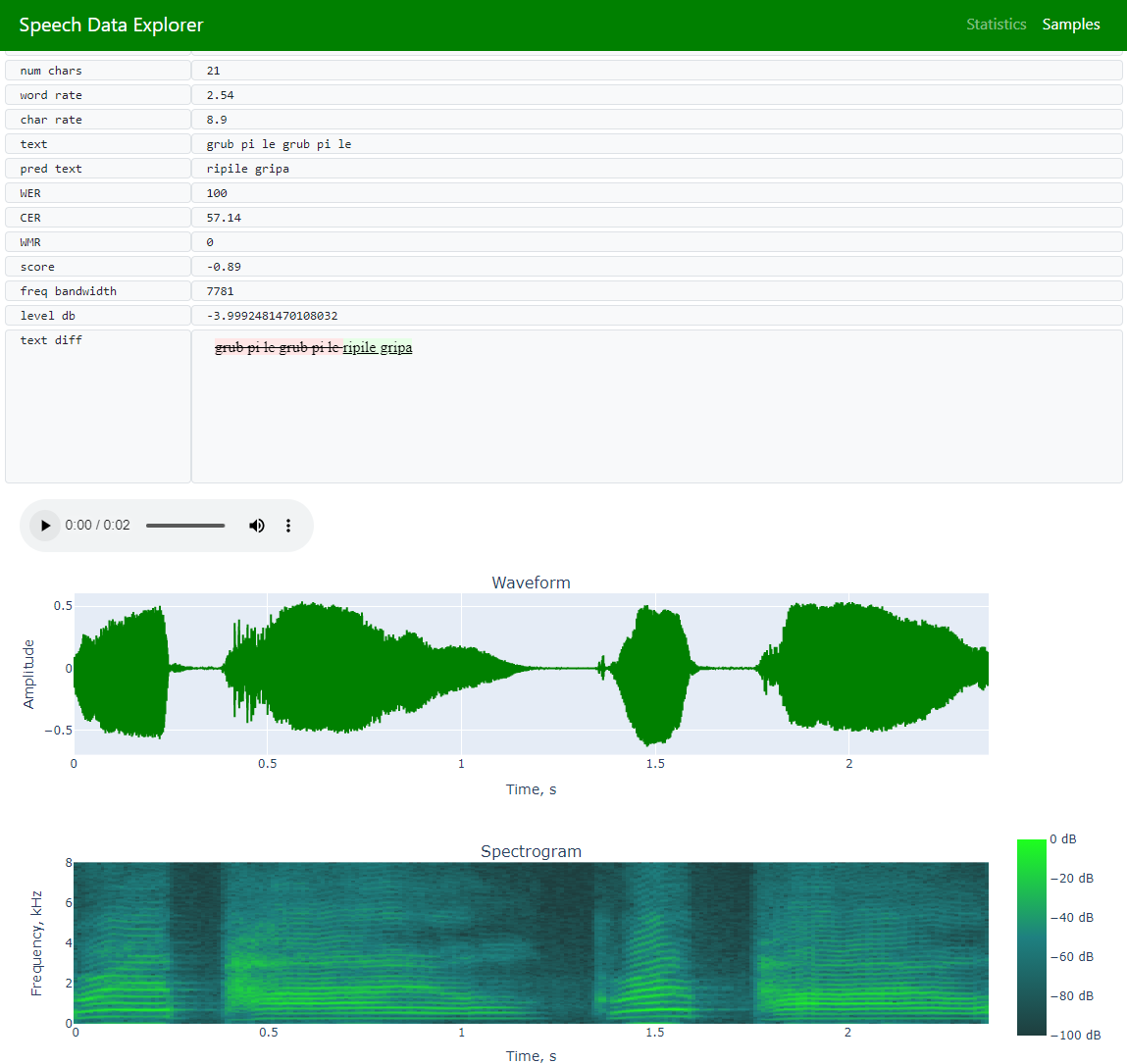Click the inserted 'ripile gripa' diff text

(x=377, y=348)
